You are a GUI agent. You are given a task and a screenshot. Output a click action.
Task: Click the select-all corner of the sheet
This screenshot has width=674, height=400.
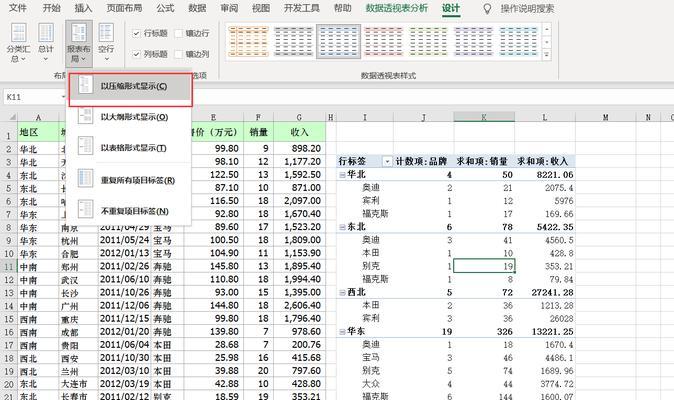click(12, 117)
